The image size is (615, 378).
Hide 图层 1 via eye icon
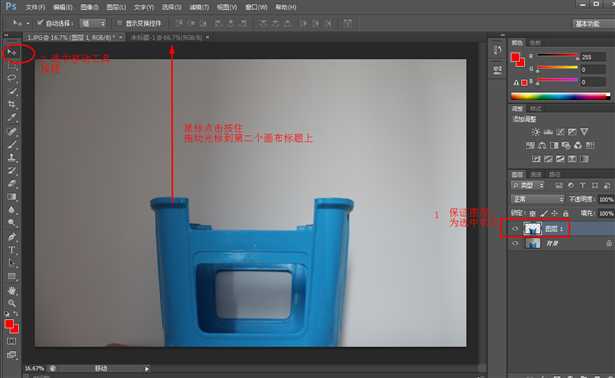pos(515,229)
